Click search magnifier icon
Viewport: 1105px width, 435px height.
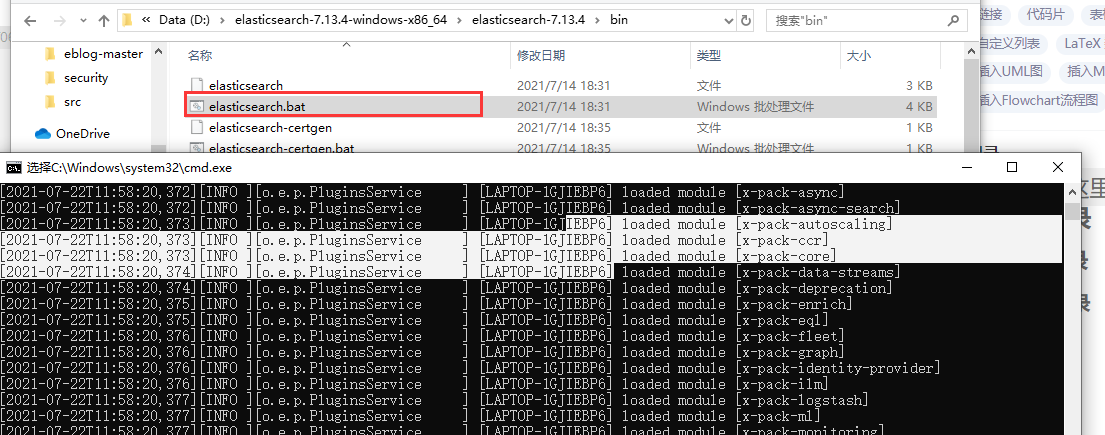[953, 20]
